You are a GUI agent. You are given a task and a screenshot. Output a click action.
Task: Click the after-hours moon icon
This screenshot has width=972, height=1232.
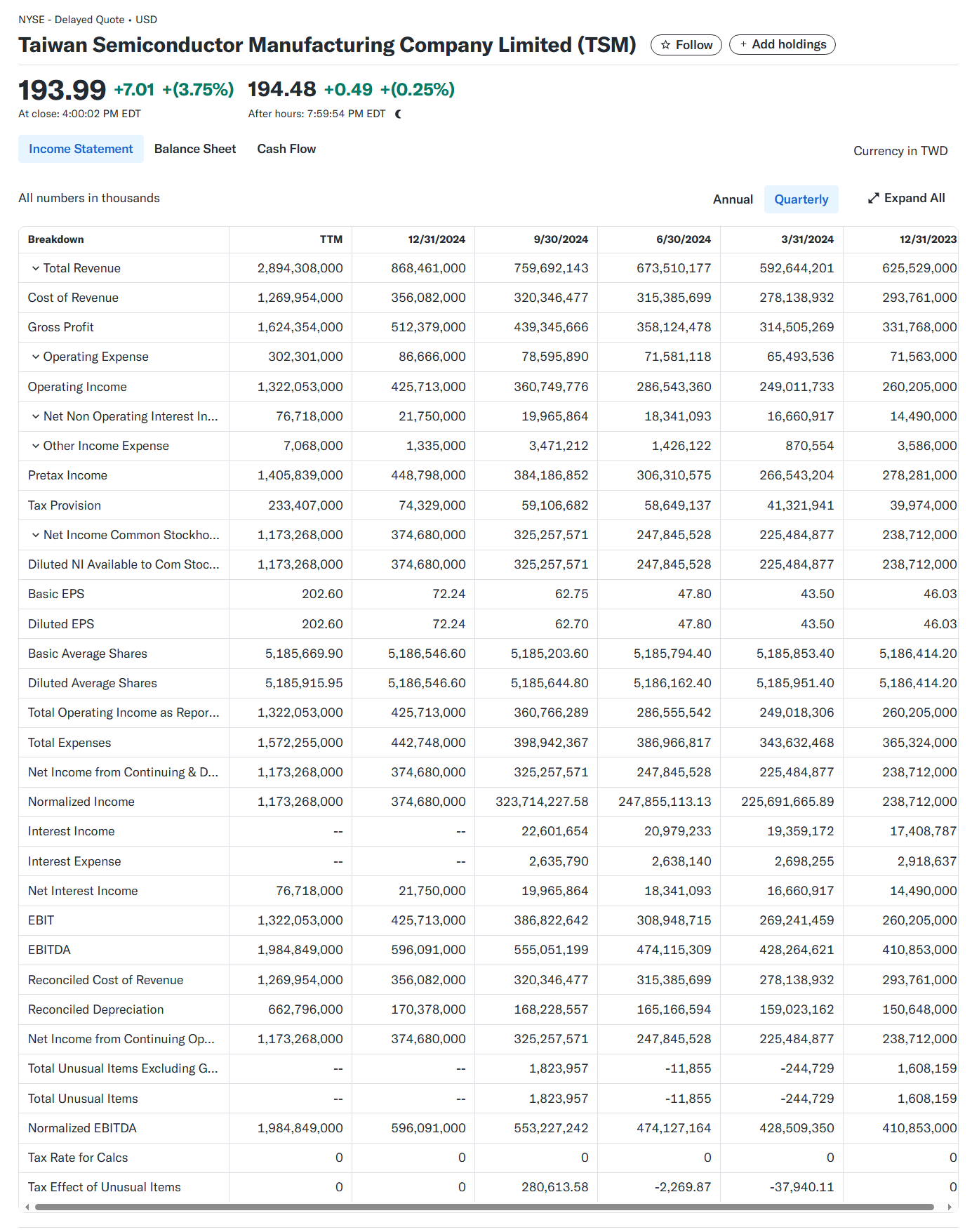click(399, 114)
